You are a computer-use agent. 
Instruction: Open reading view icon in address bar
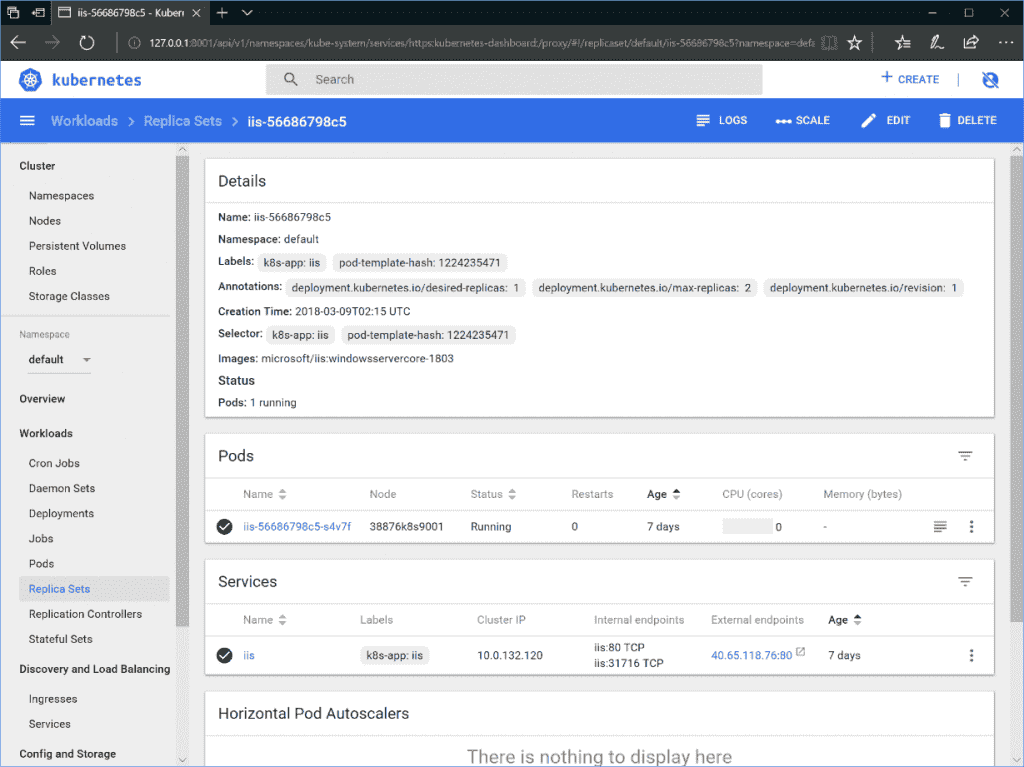coord(829,43)
